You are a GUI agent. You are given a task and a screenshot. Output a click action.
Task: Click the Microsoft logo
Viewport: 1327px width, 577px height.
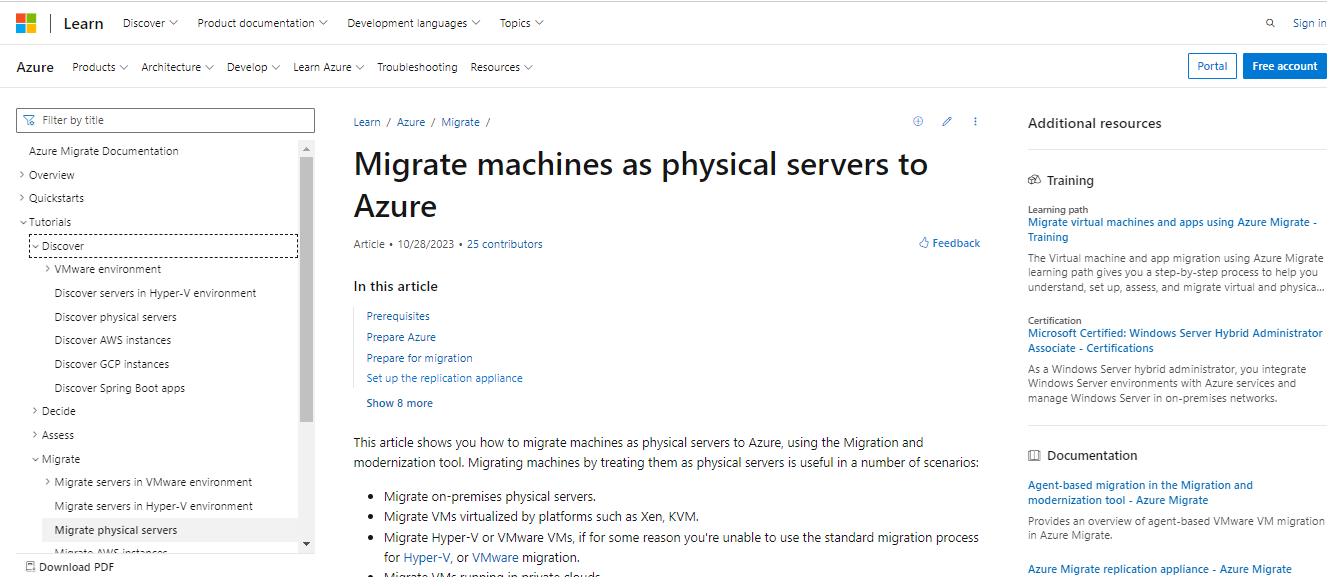click(x=26, y=23)
